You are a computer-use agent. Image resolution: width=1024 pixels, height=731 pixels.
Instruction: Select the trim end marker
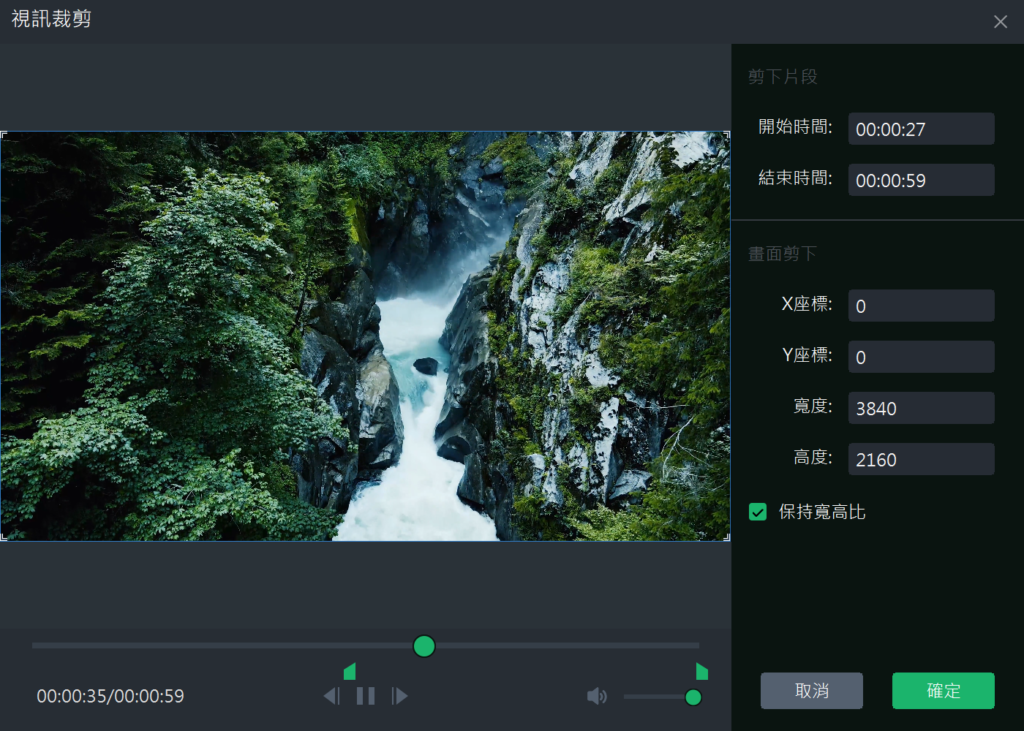coord(702,672)
